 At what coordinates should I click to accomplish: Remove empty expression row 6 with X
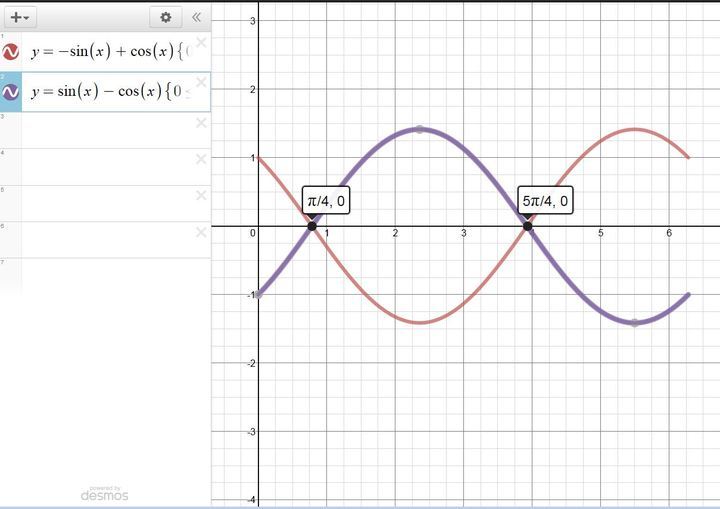(x=201, y=232)
